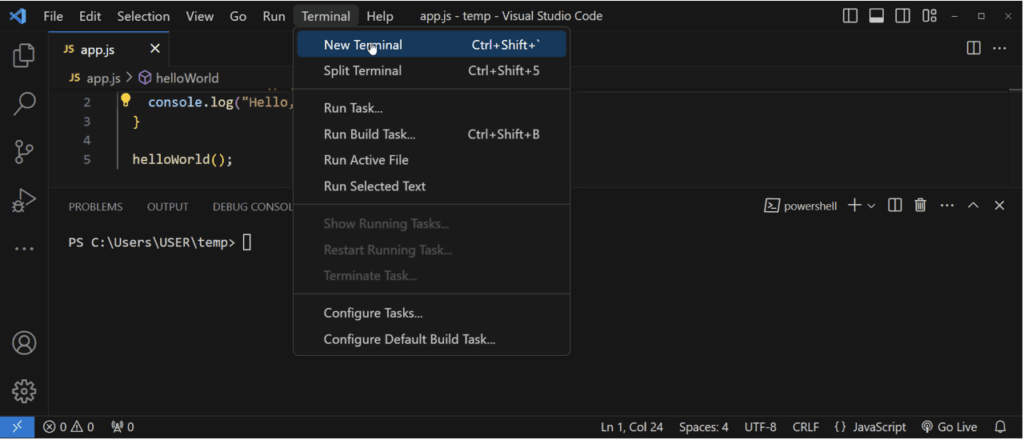This screenshot has width=1024, height=440.
Task: Expand additional views ellipsis in activity bar
Action: (x=24, y=249)
